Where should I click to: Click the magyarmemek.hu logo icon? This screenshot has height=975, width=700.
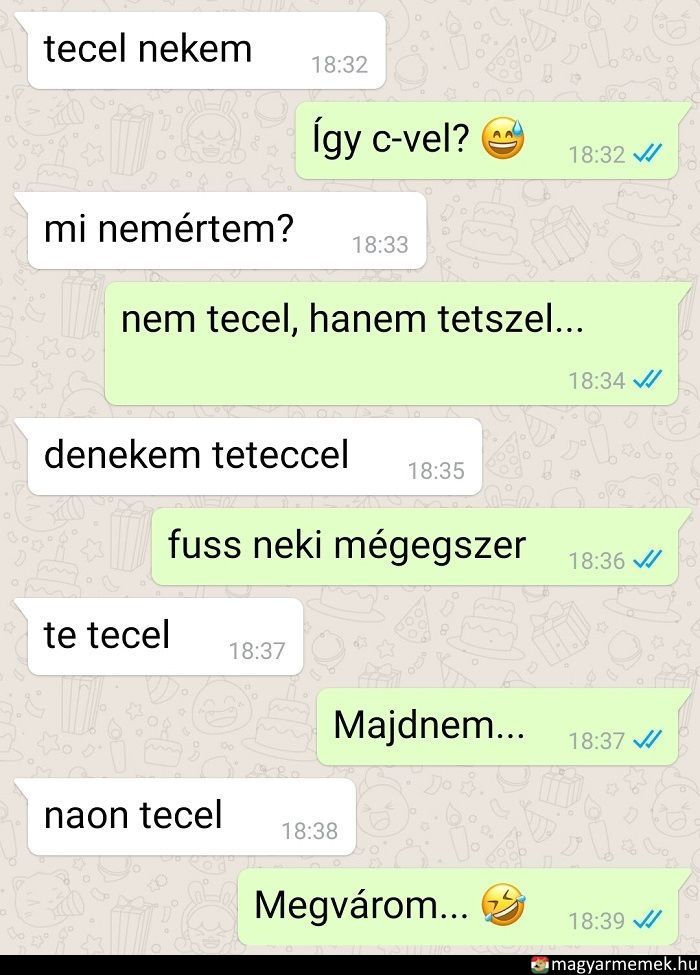[x=540, y=964]
